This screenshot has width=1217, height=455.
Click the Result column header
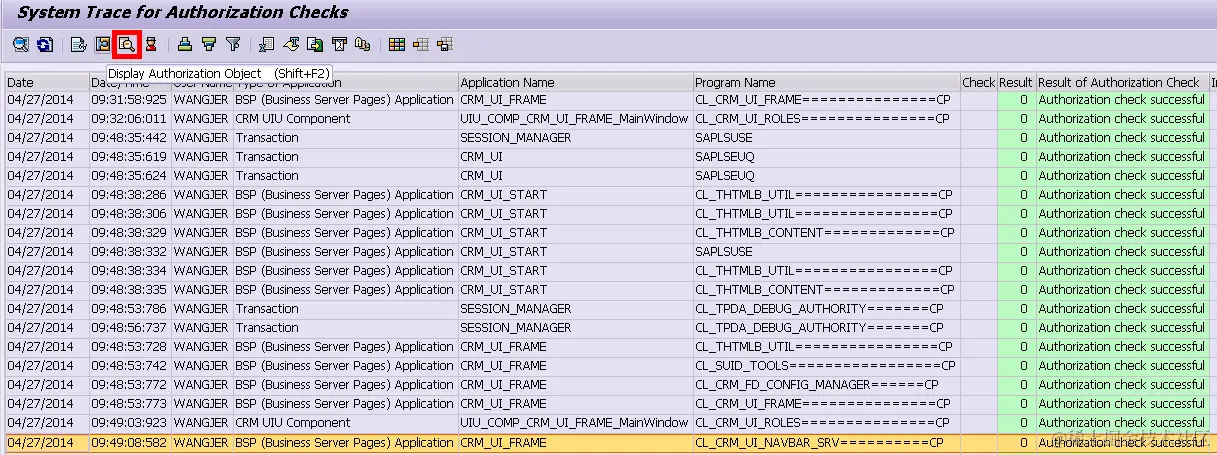[x=1015, y=82]
